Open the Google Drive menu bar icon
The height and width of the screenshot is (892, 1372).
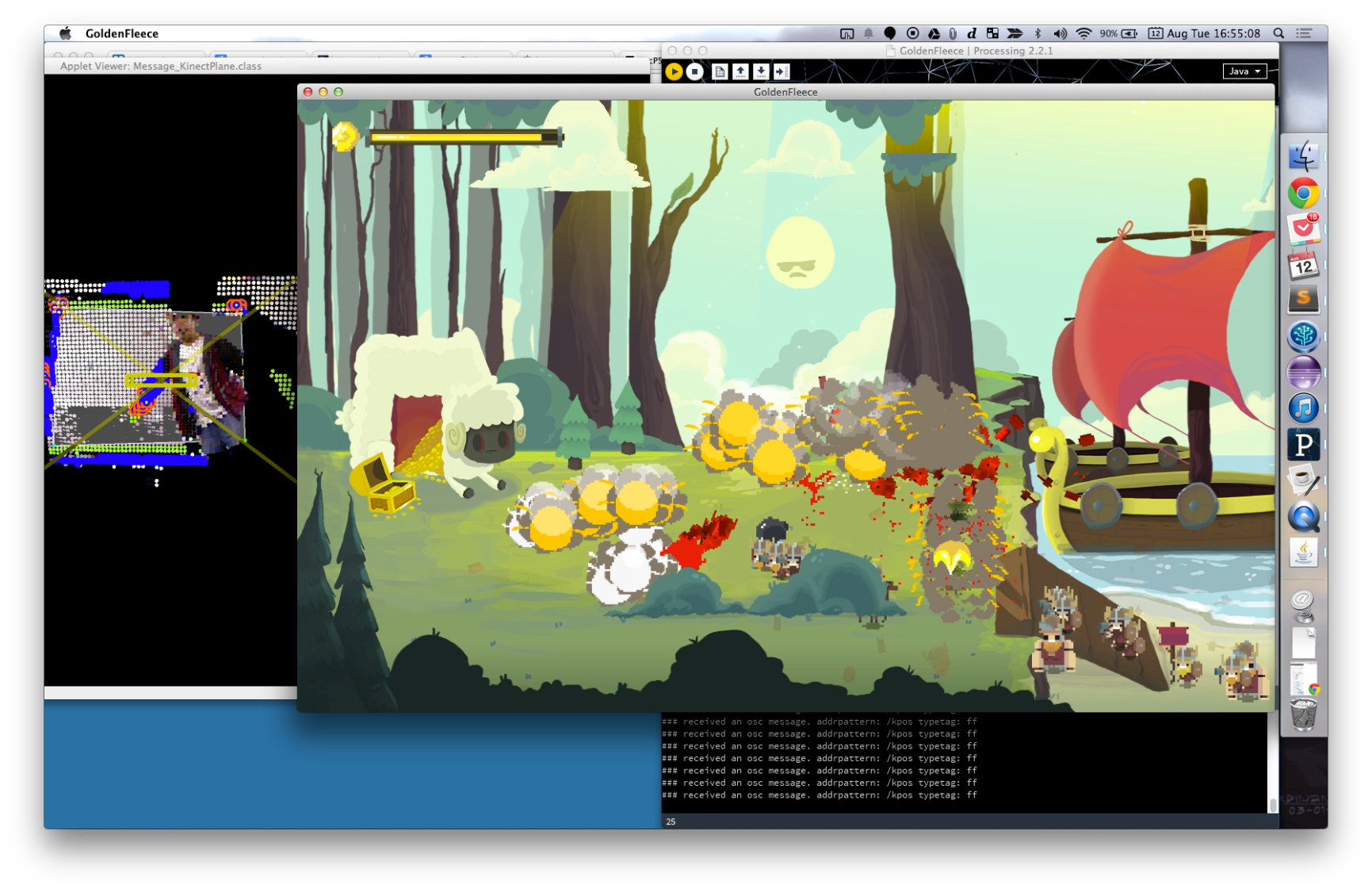(x=934, y=33)
